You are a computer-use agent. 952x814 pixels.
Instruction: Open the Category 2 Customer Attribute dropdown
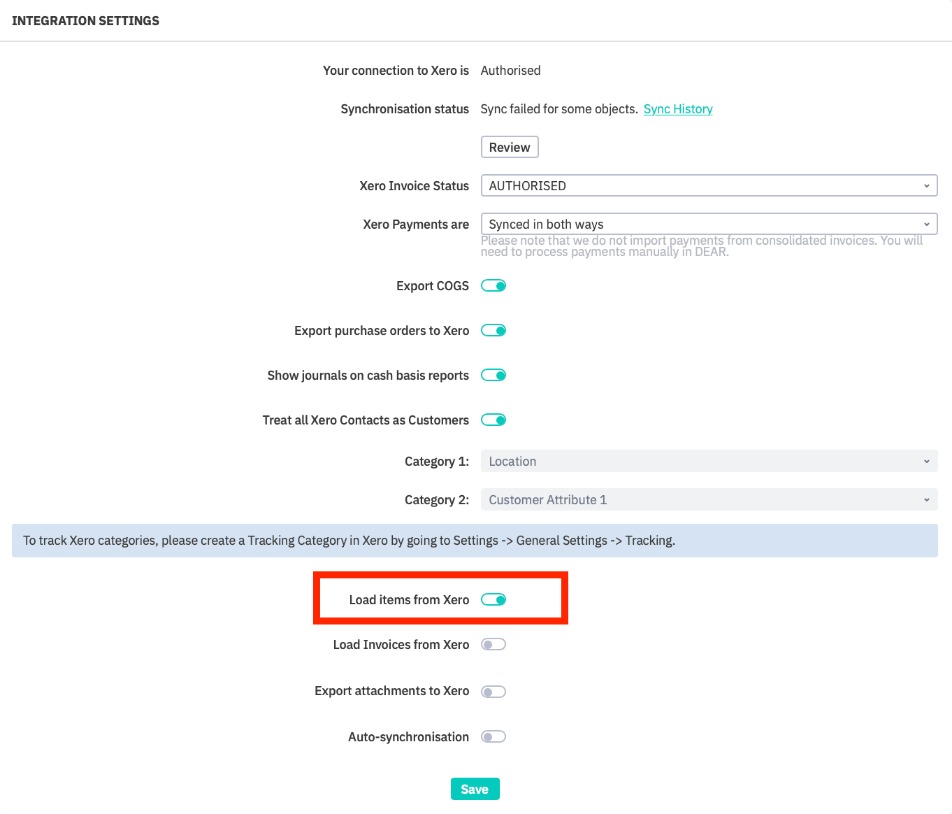(709, 500)
